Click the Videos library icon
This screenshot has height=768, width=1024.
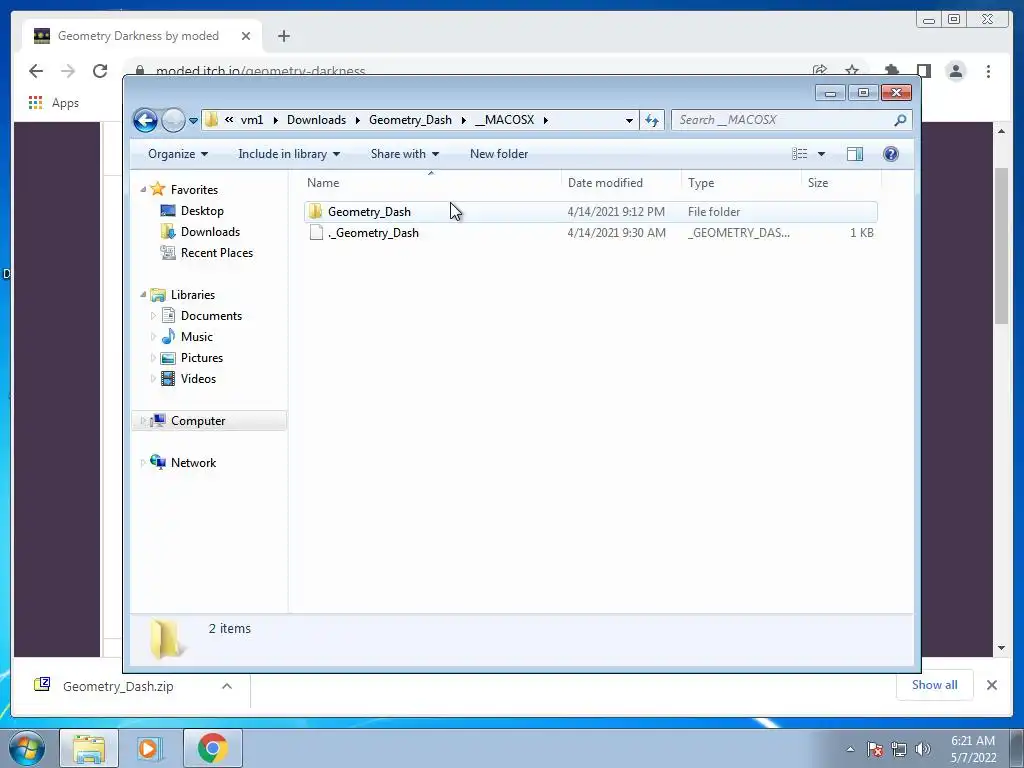coord(168,379)
